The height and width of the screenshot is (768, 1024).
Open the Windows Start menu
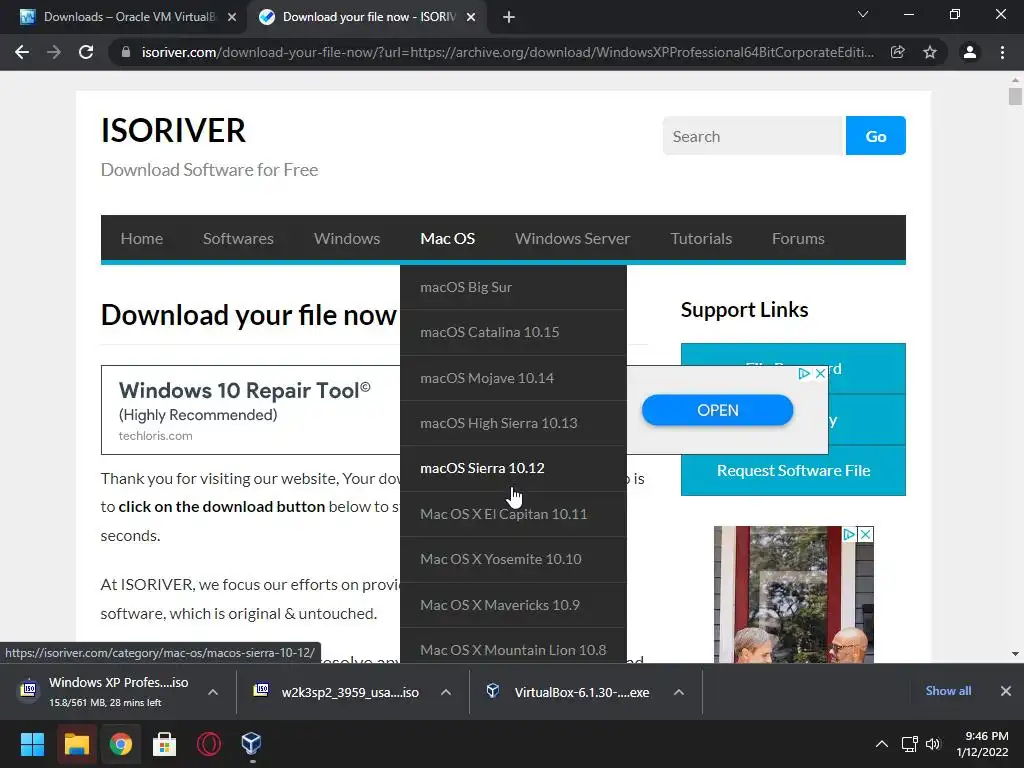tap(32, 744)
